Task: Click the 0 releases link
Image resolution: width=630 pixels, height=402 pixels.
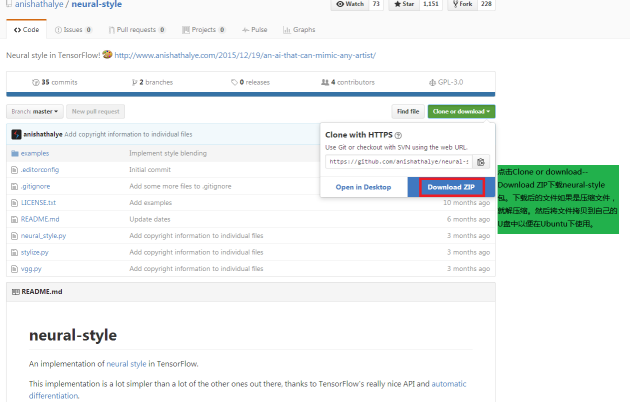Action: 250,82
